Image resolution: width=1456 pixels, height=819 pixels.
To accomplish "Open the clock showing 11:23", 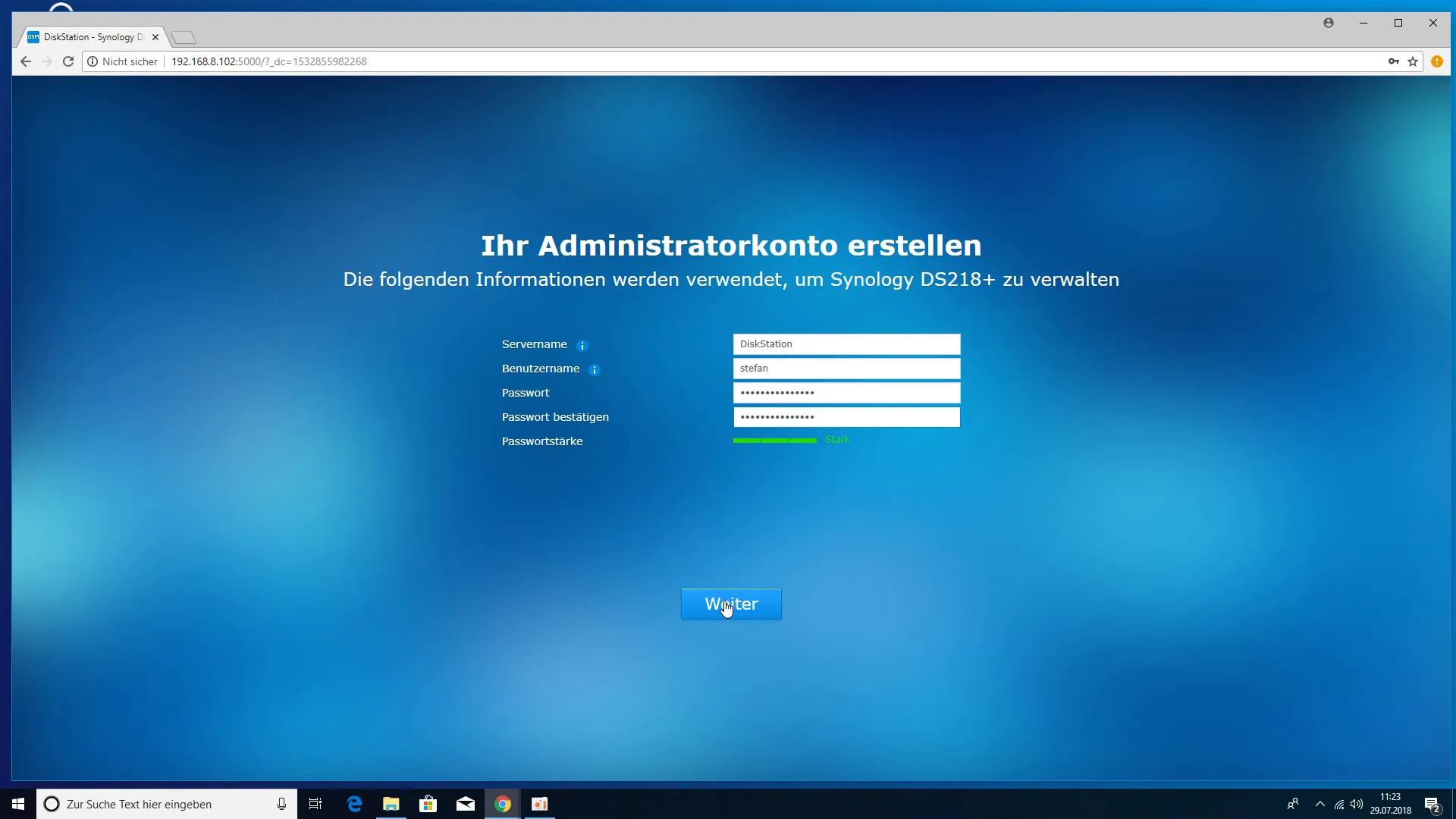I will pyautogui.click(x=1391, y=804).
